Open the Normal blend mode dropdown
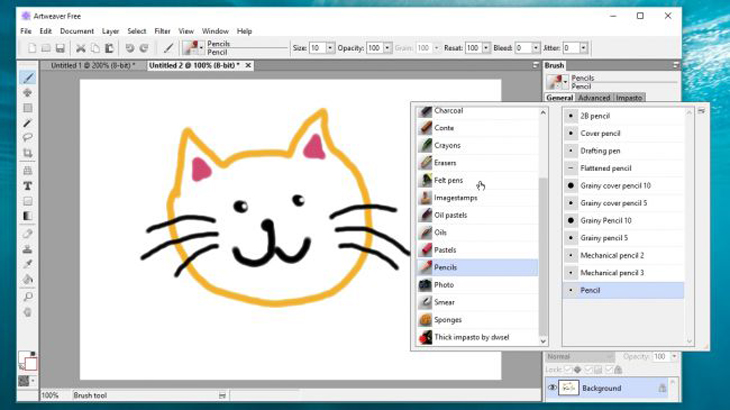The image size is (730, 410). (x=580, y=356)
